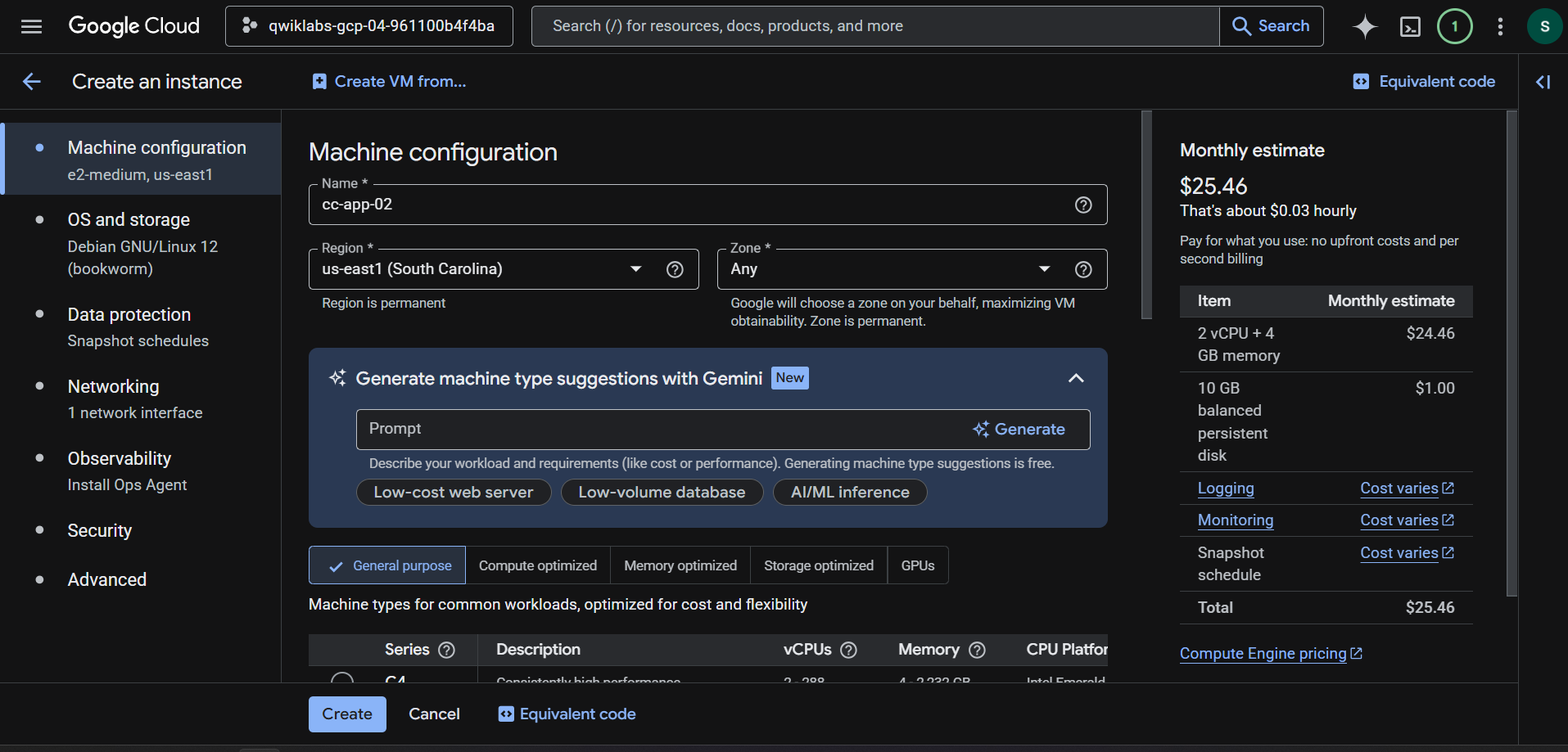Image resolution: width=1568 pixels, height=752 pixels.
Task: Switch to the Memory optimized tab
Action: coord(680,565)
